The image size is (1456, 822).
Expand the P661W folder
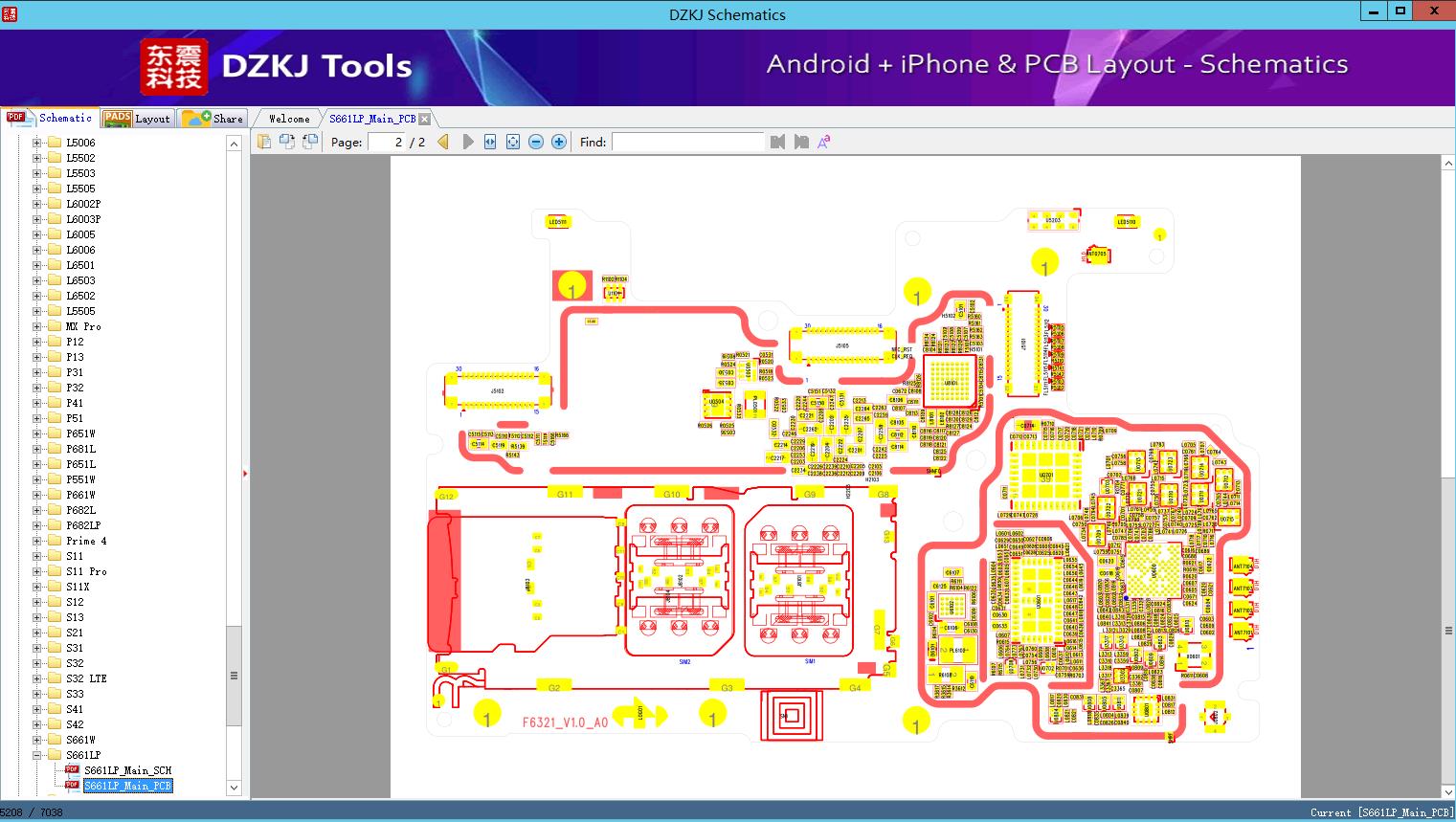36,495
